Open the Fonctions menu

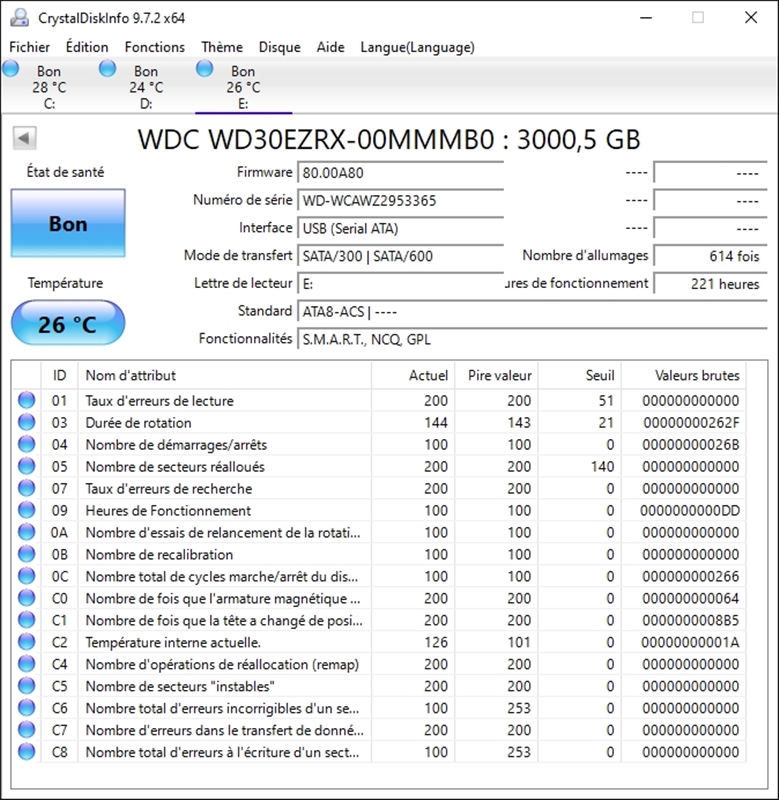pos(154,47)
